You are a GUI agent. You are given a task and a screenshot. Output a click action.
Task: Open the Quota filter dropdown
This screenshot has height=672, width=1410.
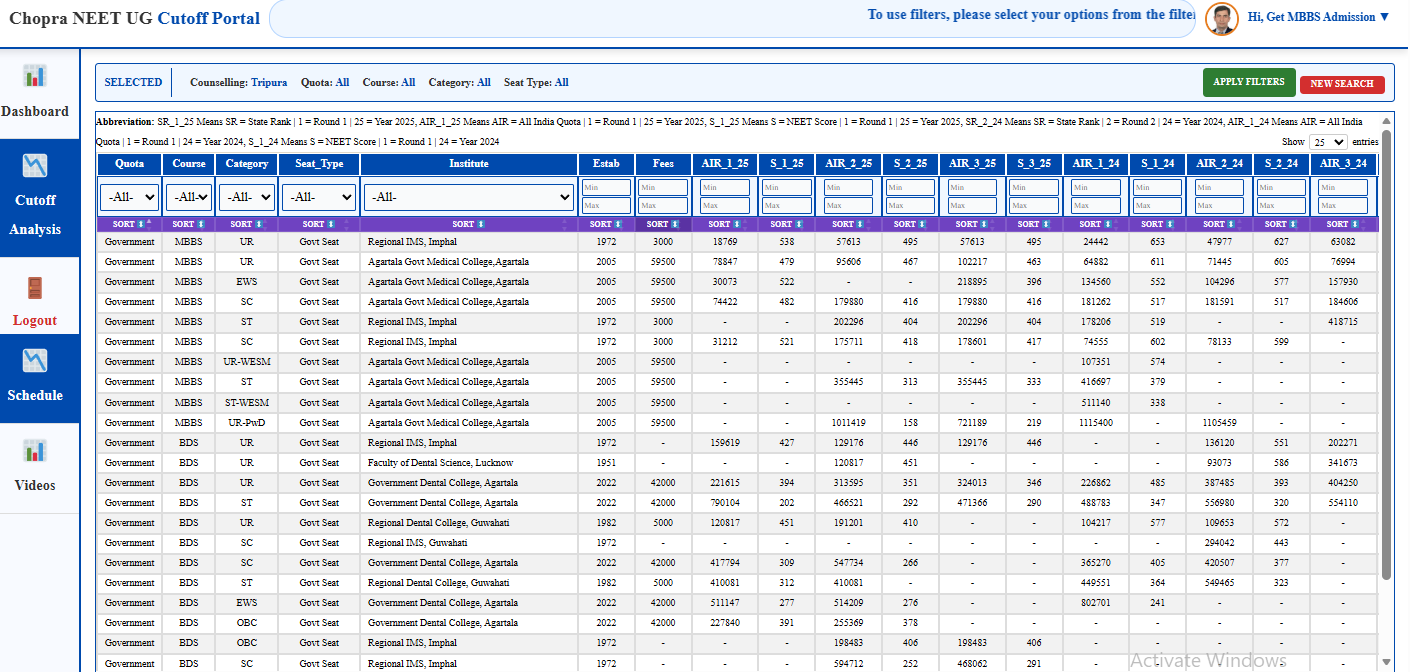[x=129, y=197]
